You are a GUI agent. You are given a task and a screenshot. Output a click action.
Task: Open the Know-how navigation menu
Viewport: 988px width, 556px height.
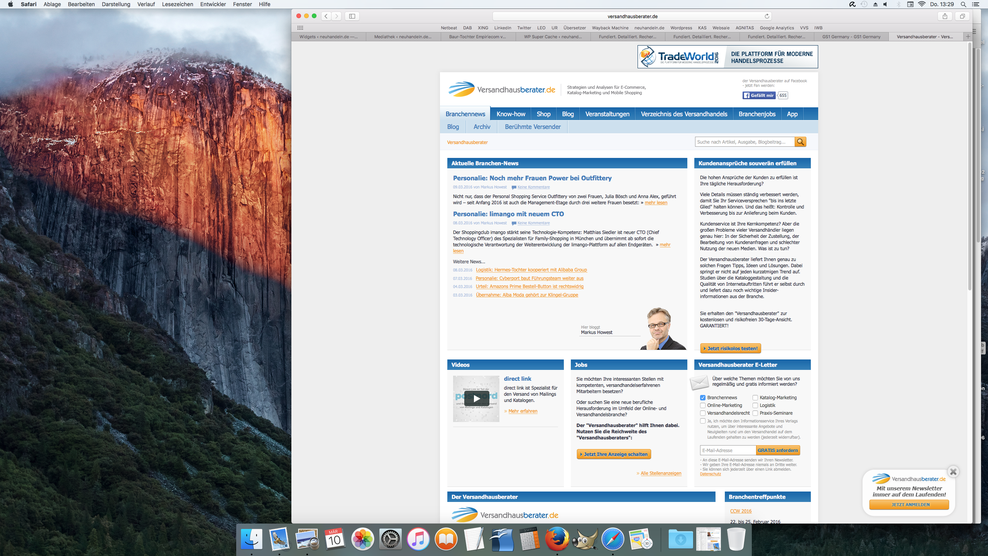pyautogui.click(x=510, y=114)
